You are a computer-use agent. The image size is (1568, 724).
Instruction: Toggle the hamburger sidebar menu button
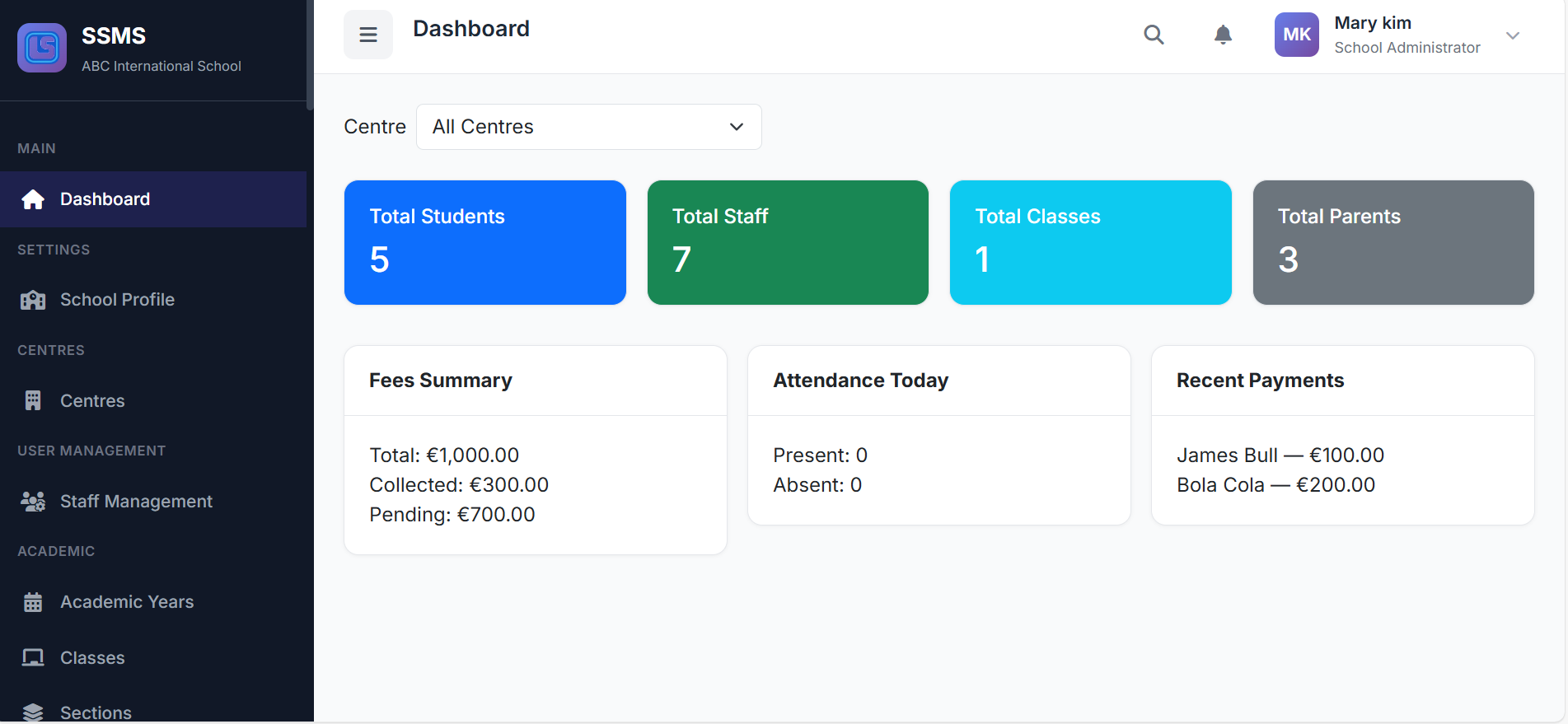coord(368,35)
